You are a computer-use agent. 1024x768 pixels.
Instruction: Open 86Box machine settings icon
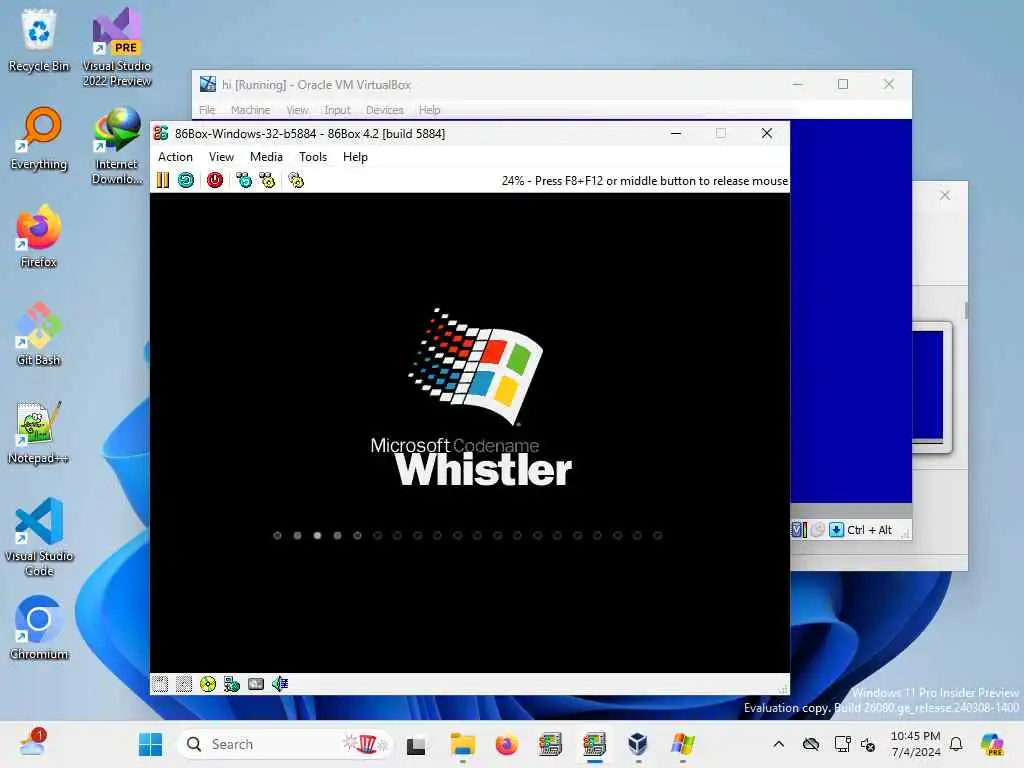tap(296, 180)
